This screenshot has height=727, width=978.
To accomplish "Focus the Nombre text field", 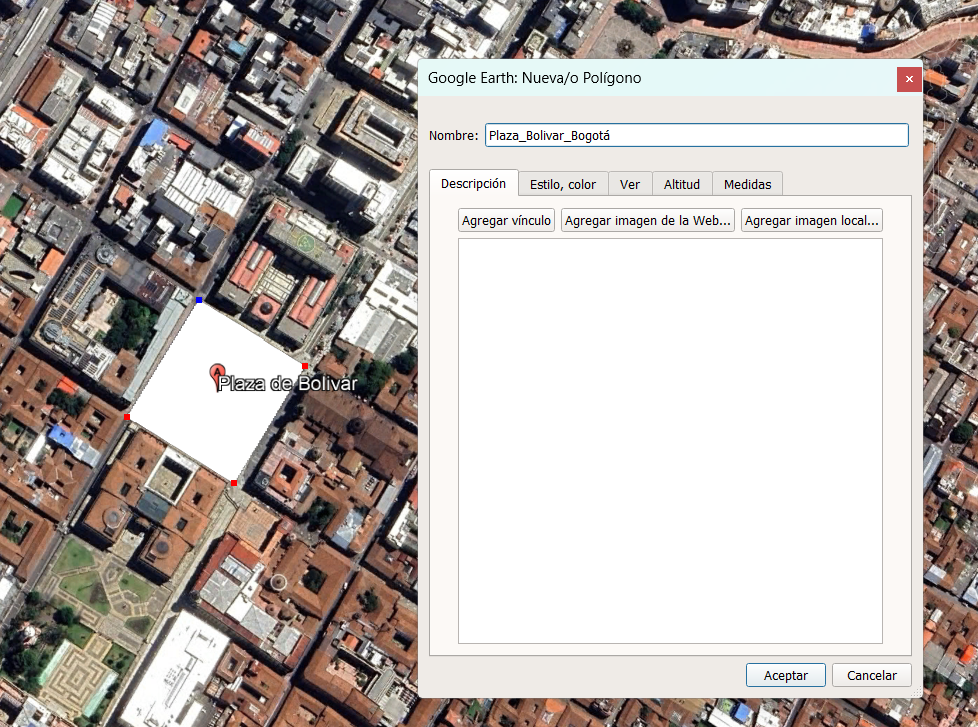I will click(x=697, y=135).
